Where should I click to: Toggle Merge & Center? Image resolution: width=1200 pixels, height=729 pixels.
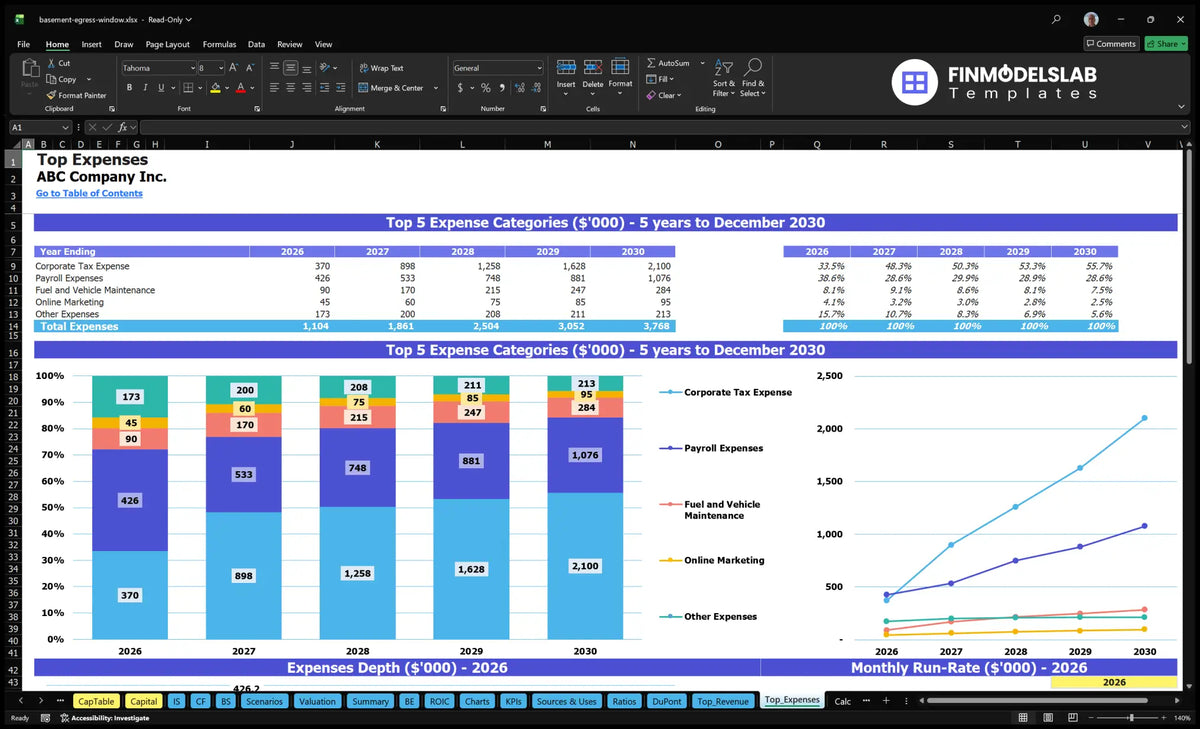pyautogui.click(x=390, y=88)
